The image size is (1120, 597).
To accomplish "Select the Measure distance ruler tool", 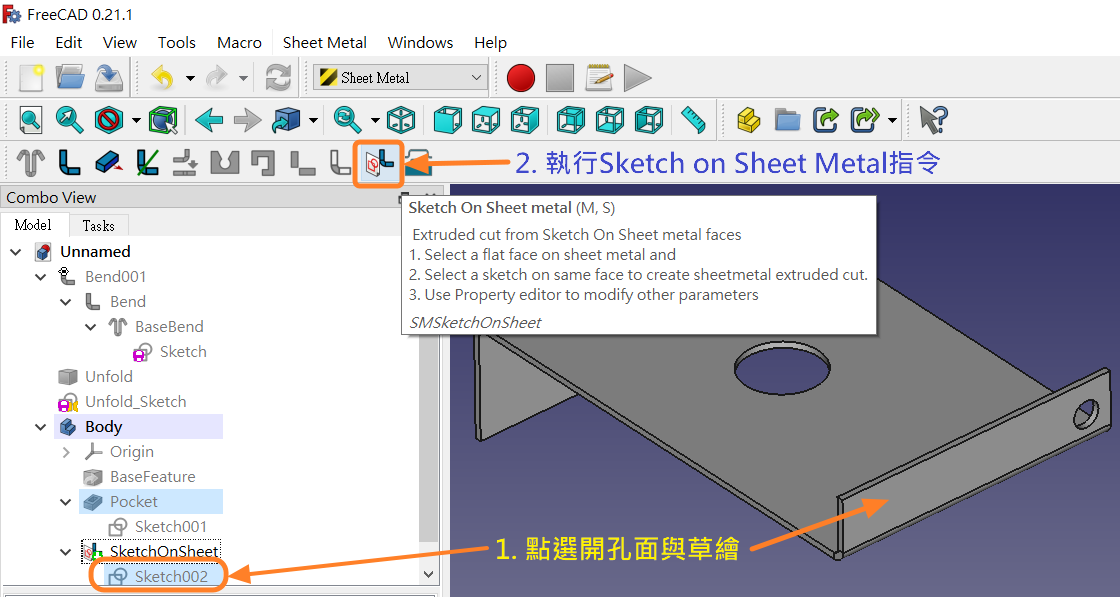I will point(693,120).
